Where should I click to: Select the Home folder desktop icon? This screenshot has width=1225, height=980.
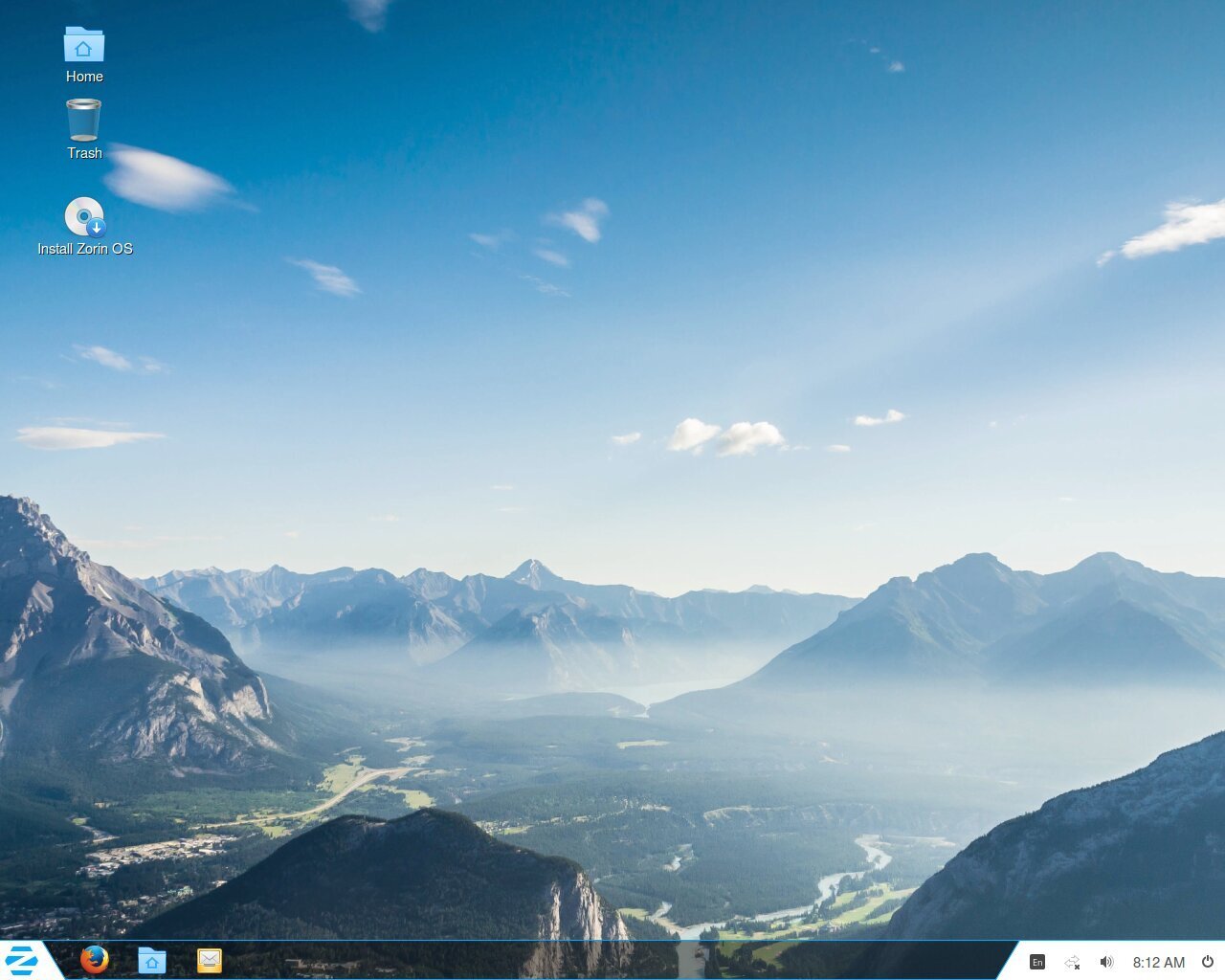[x=84, y=45]
